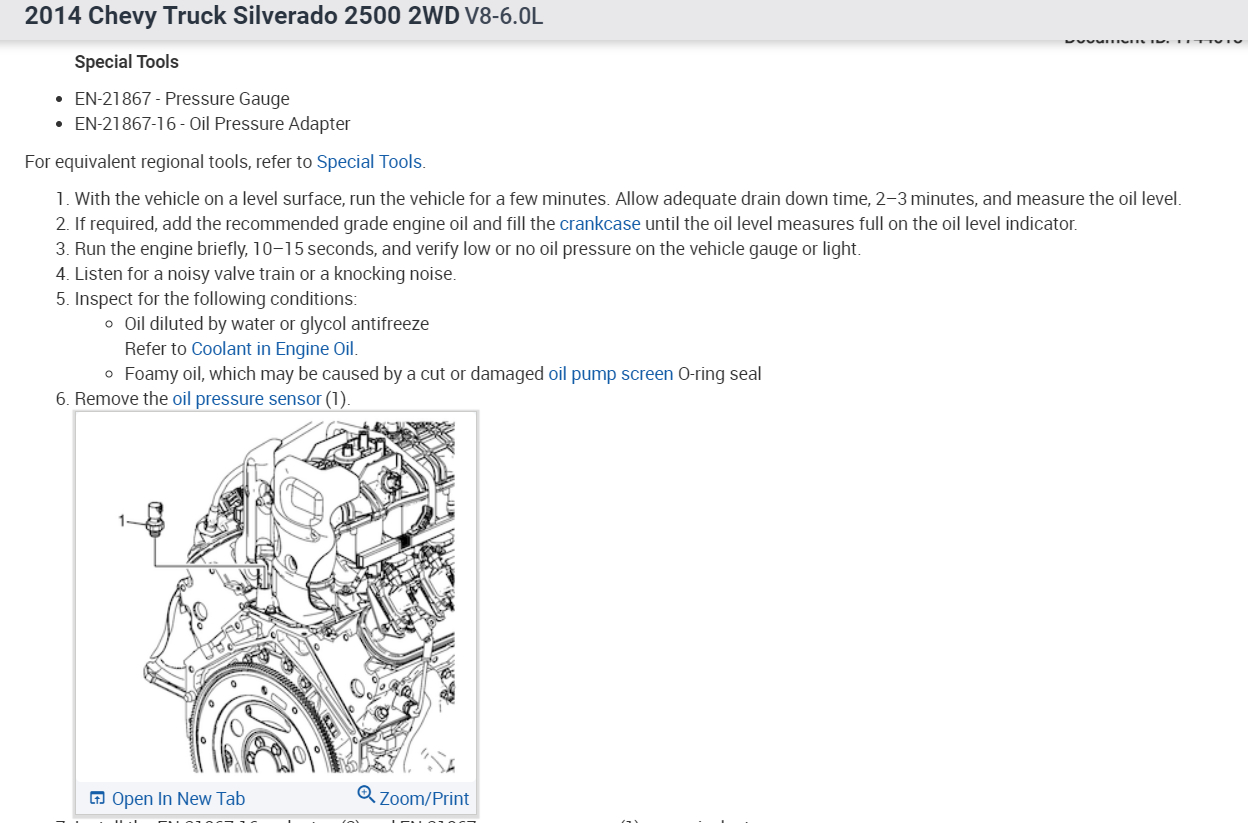Click the Oil diluted by water bullet
Screen dimensions: 1248x823
pos(277,324)
